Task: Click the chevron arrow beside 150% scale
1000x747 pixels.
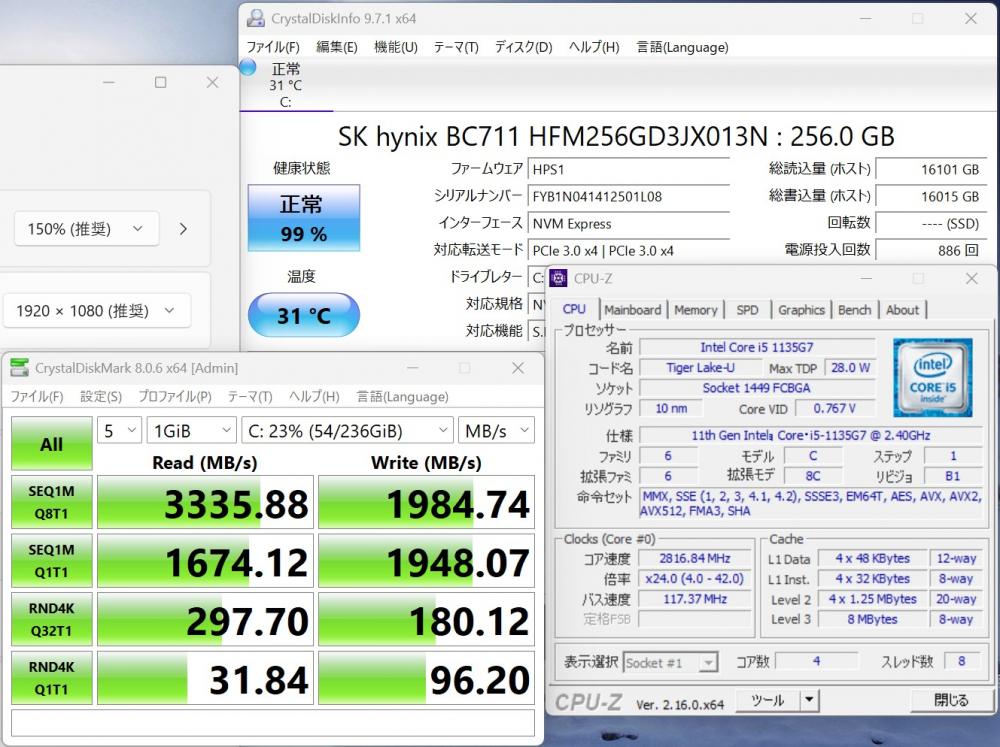Action: point(183,229)
